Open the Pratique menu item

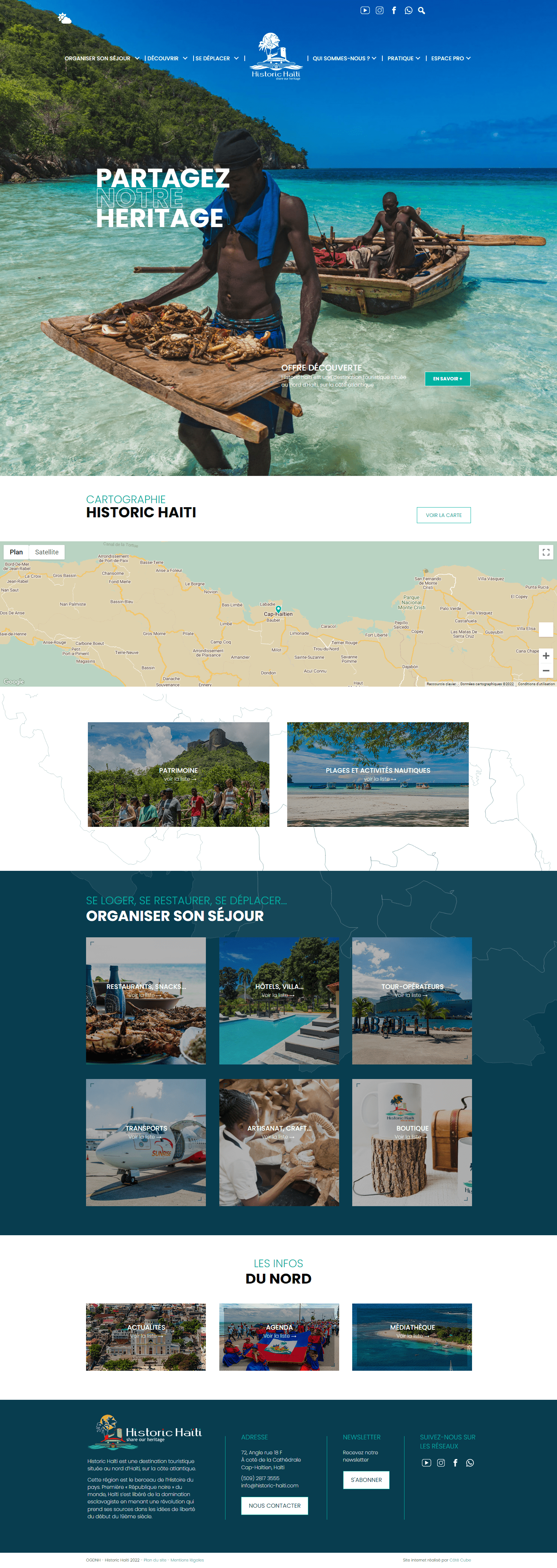(x=400, y=58)
